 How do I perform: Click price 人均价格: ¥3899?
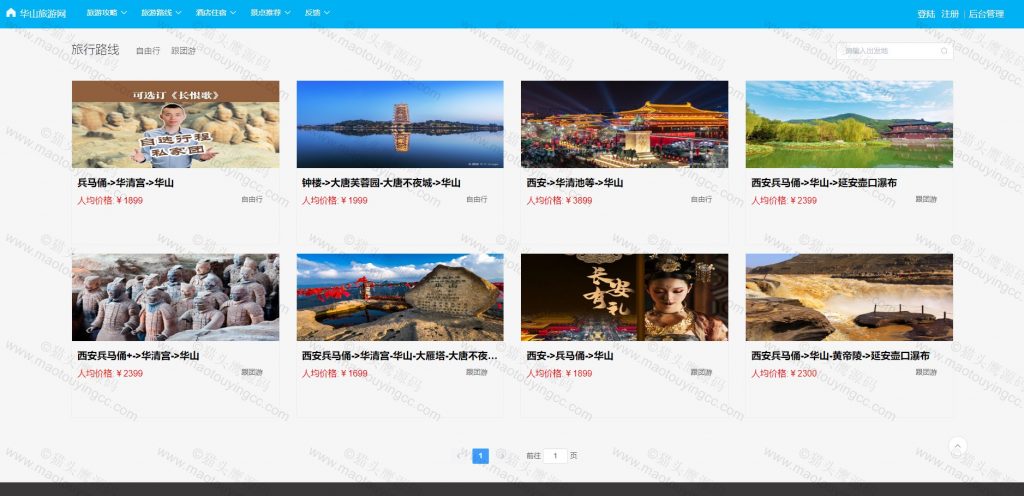tap(559, 200)
